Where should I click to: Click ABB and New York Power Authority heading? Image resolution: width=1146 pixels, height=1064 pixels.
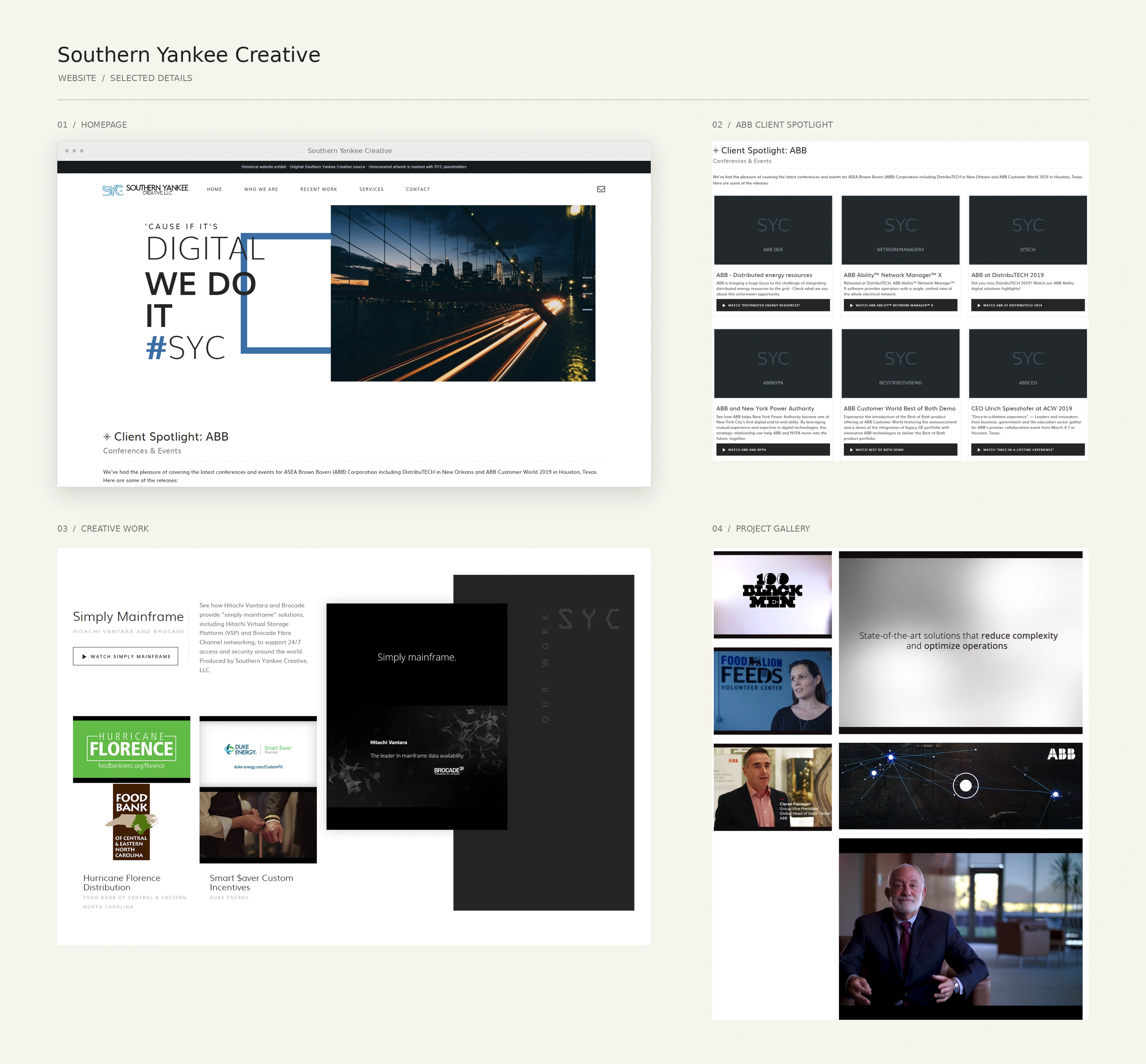[765, 409]
